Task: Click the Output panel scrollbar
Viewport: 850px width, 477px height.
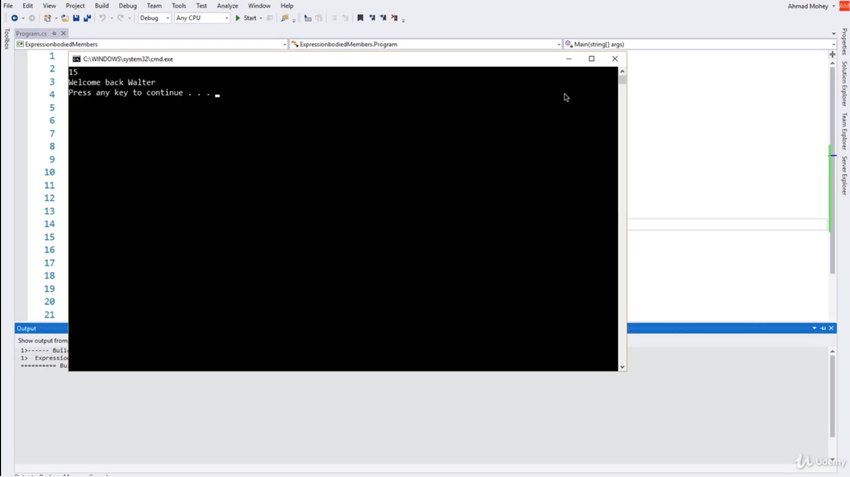Action: click(x=833, y=396)
